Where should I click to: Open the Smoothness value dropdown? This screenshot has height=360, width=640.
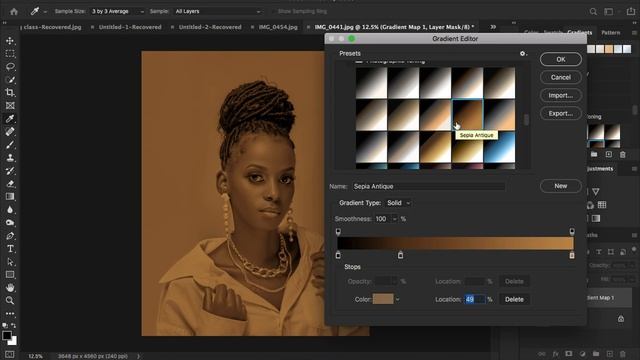(395, 219)
